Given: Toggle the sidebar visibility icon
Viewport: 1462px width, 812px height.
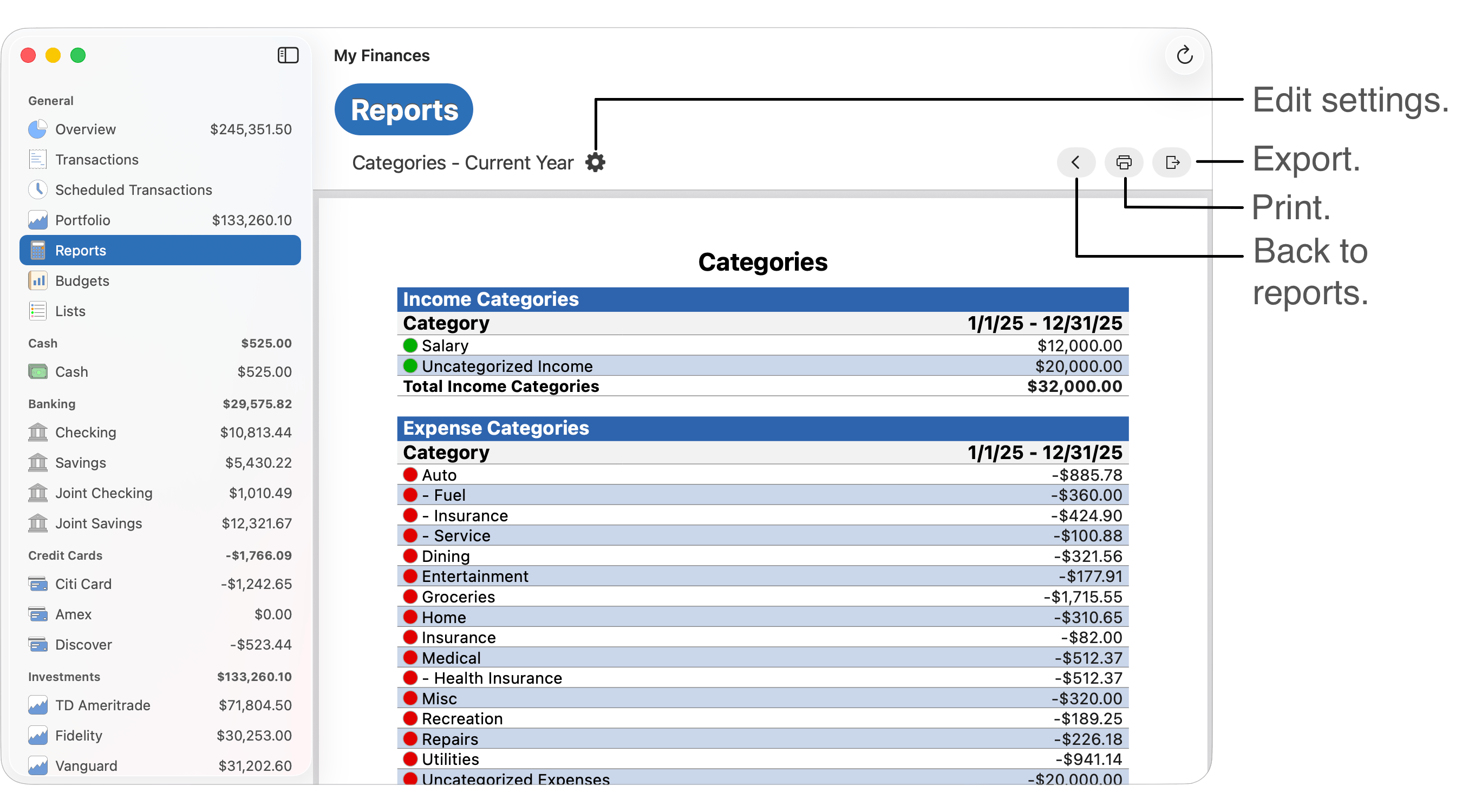Looking at the screenshot, I should coord(288,55).
